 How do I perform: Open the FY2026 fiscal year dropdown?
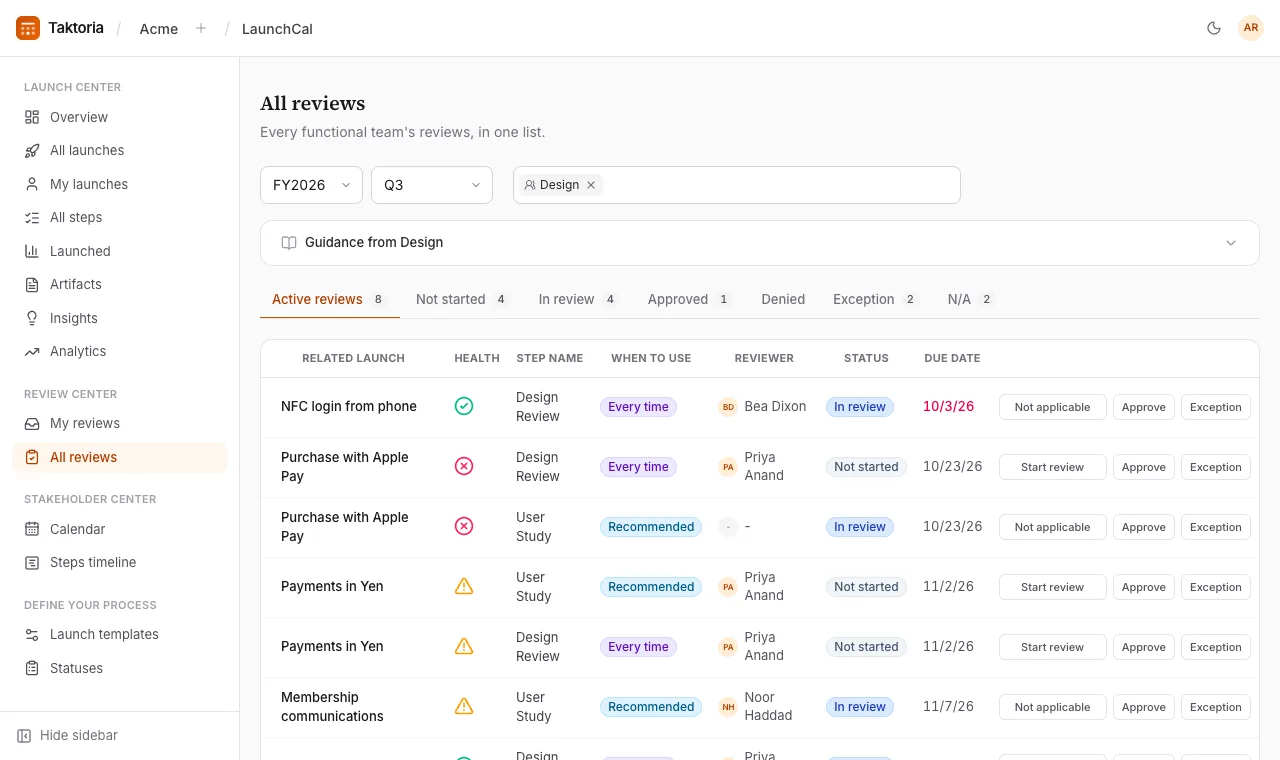[x=311, y=185]
